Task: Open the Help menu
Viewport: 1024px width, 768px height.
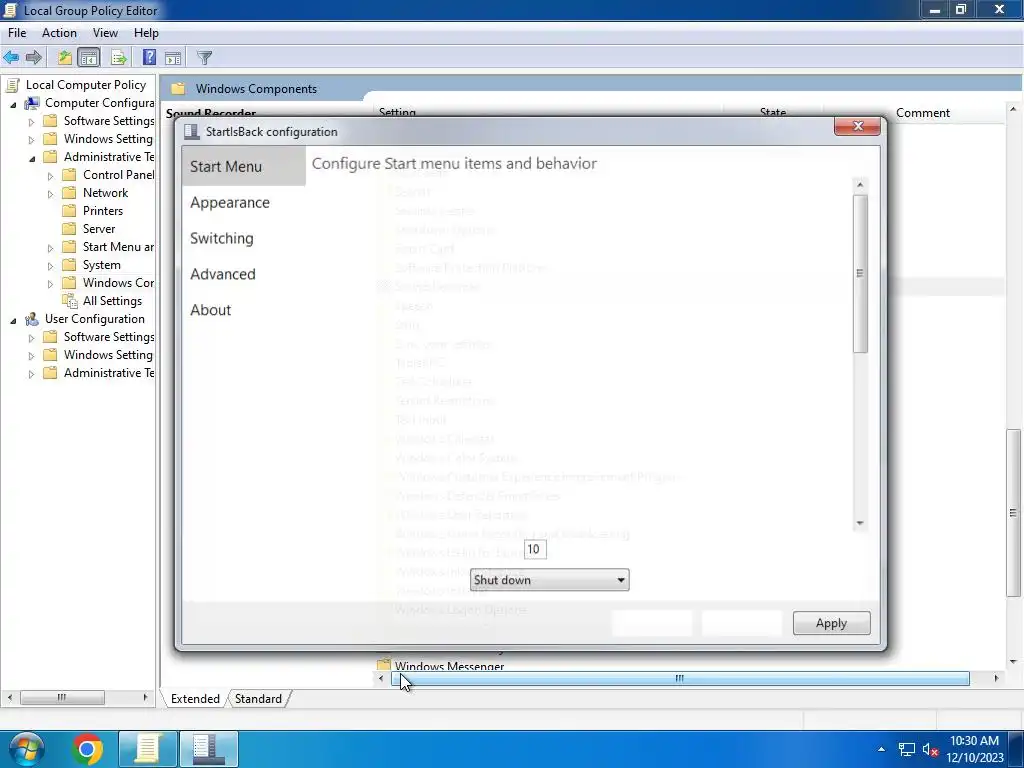Action: pyautogui.click(x=146, y=33)
